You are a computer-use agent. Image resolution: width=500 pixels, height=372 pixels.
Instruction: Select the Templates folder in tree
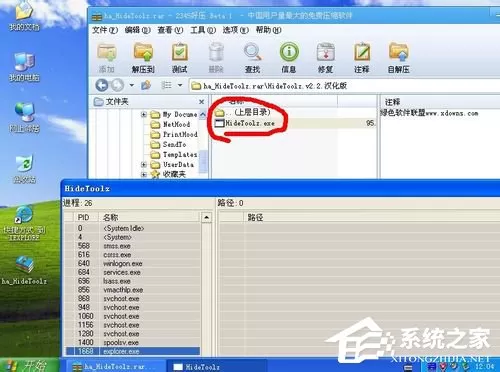click(x=174, y=155)
